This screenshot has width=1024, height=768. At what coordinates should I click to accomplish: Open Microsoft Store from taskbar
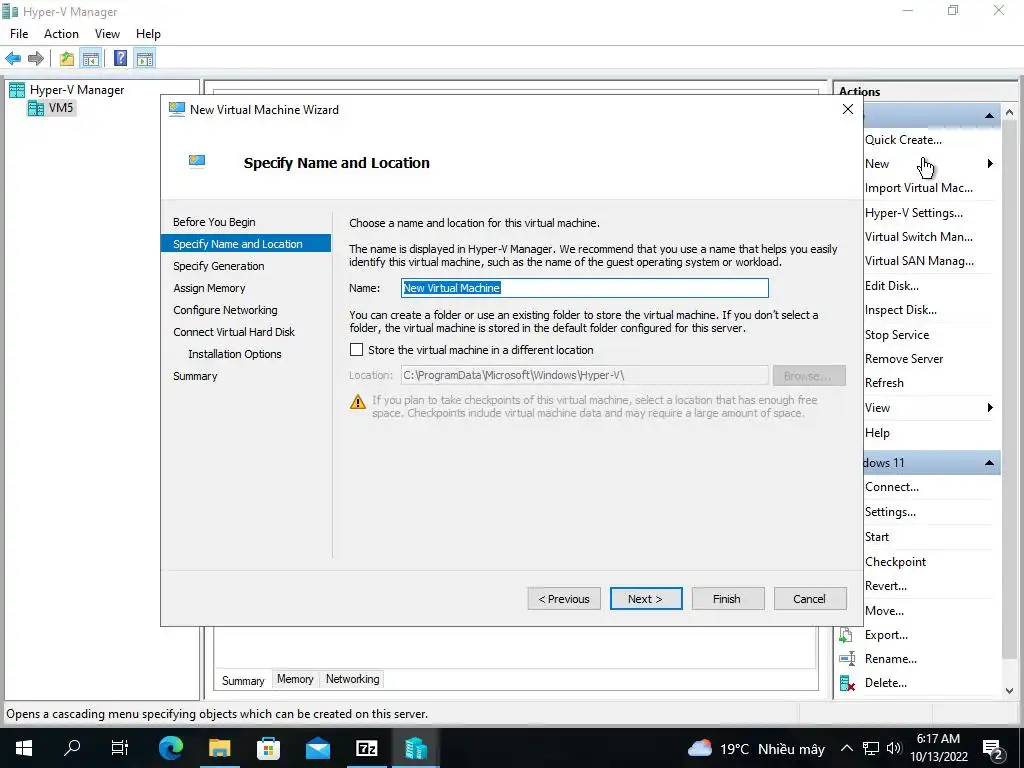(x=268, y=748)
